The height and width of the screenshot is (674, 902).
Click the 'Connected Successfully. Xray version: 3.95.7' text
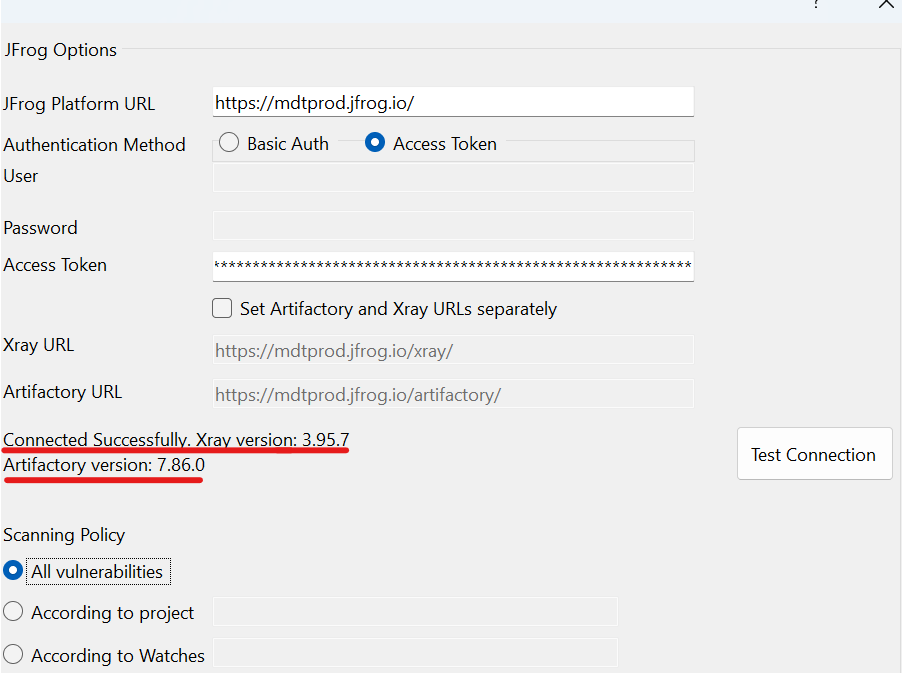176,440
